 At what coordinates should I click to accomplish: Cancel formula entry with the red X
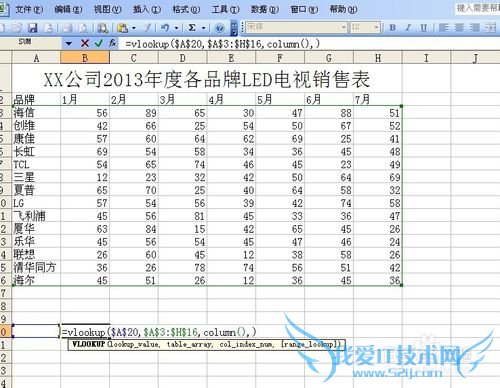click(x=85, y=43)
